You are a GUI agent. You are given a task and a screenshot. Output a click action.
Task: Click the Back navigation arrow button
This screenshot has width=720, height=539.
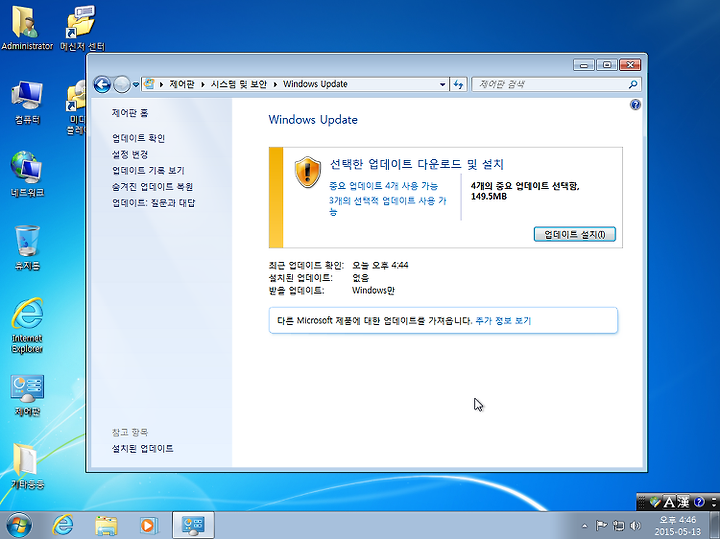point(102,84)
